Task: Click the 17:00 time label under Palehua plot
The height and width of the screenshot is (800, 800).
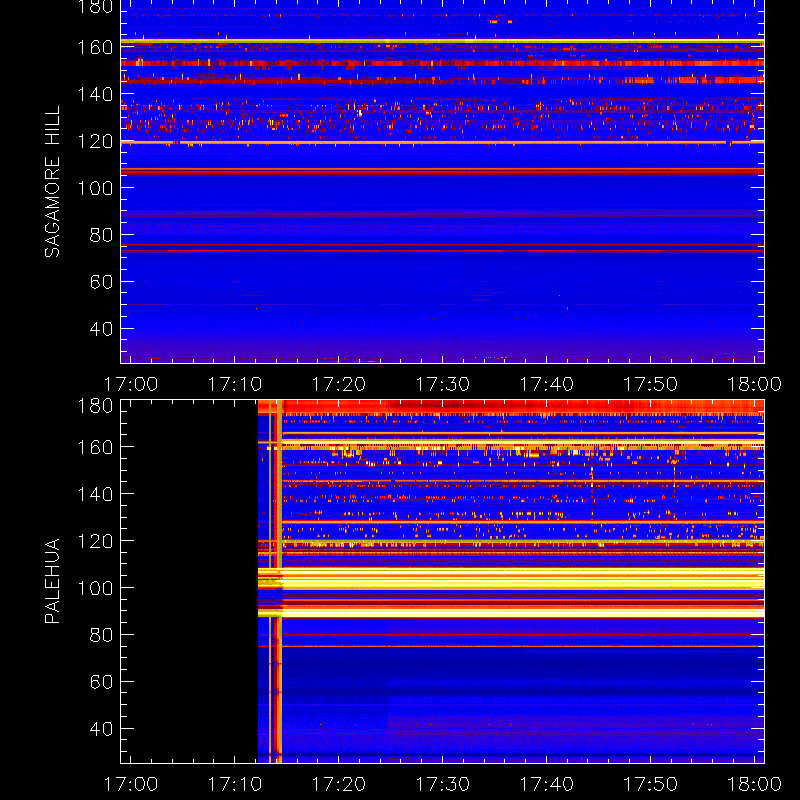Action: (x=131, y=784)
